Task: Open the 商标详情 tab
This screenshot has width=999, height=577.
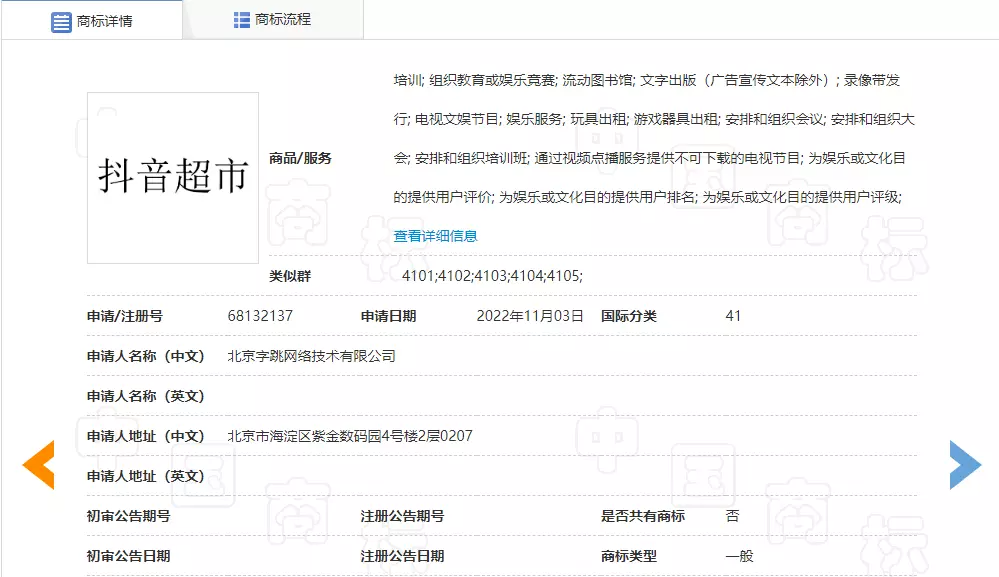Action: click(92, 20)
